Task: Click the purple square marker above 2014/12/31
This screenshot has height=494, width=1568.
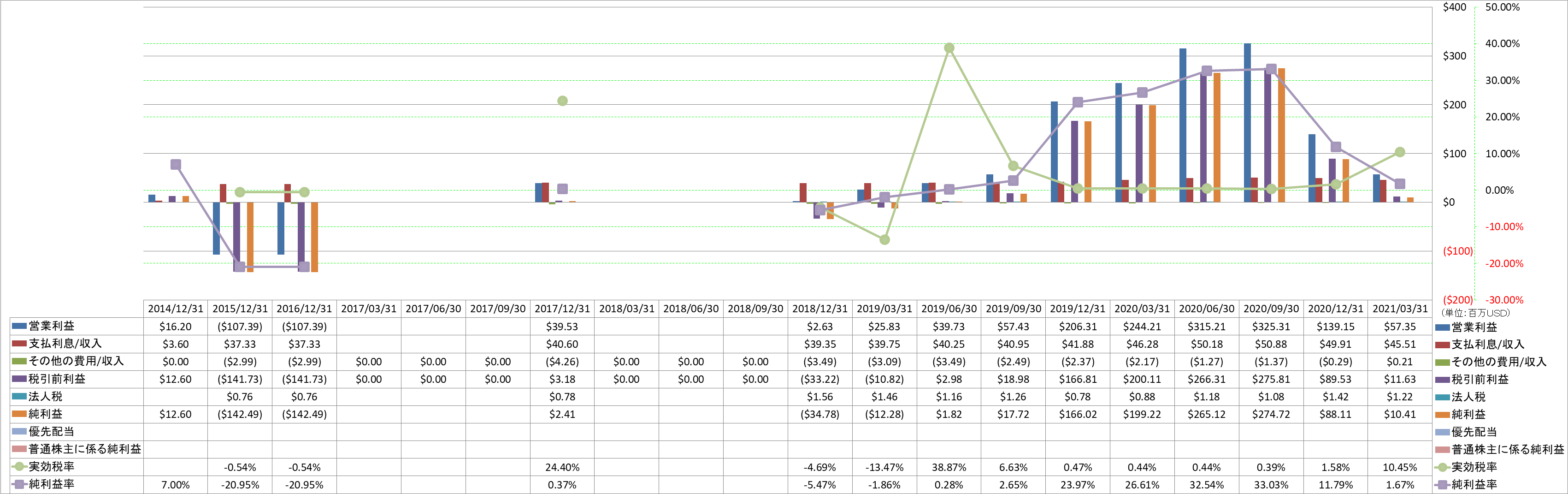Action: tap(176, 165)
